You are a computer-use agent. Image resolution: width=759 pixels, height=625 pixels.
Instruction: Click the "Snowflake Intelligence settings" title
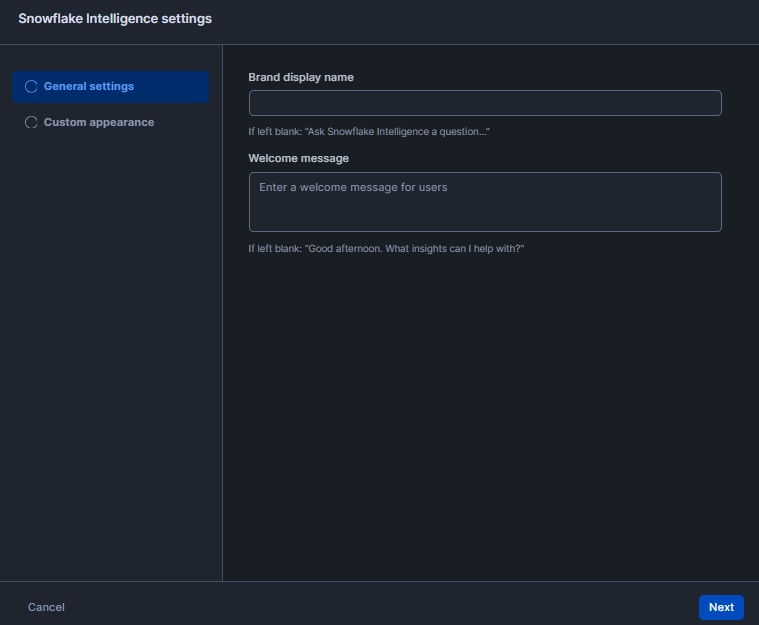pyautogui.click(x=115, y=19)
